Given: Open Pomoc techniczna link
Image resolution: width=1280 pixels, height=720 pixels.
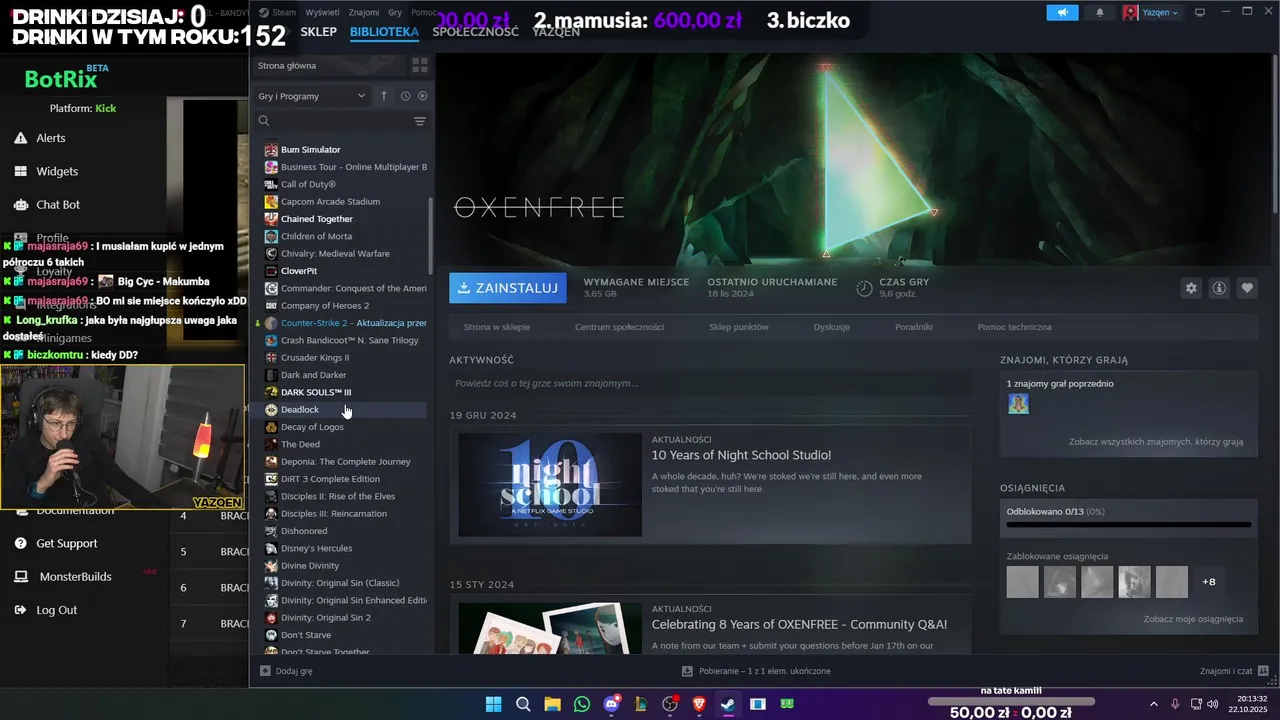Looking at the screenshot, I should 1015,327.
